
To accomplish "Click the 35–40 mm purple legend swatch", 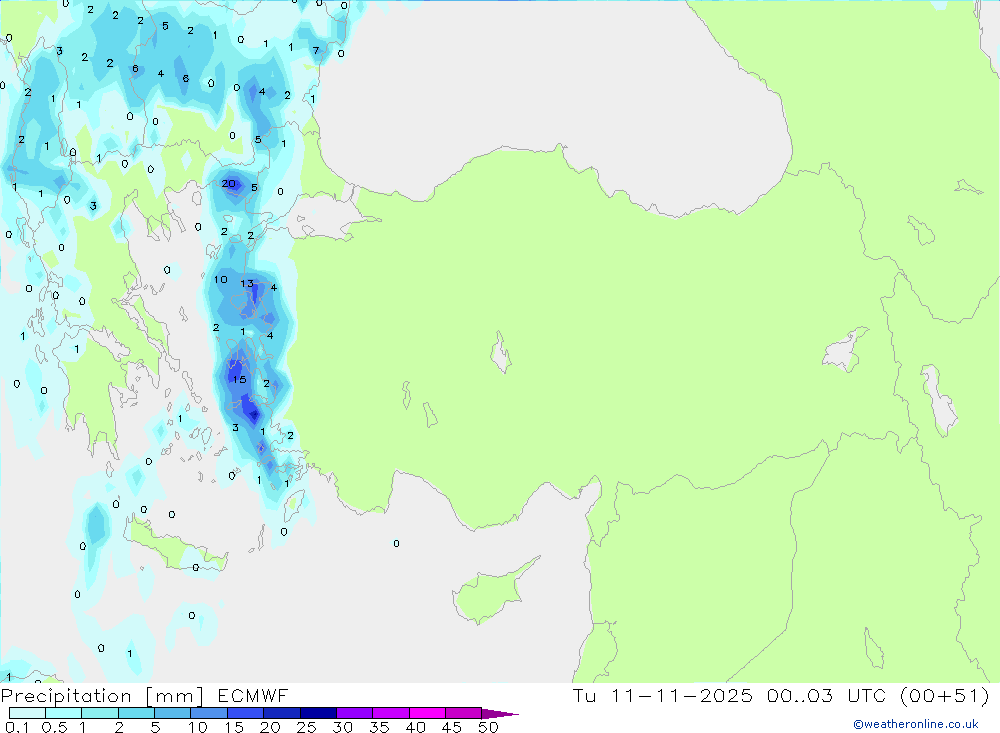I will (391, 713).
